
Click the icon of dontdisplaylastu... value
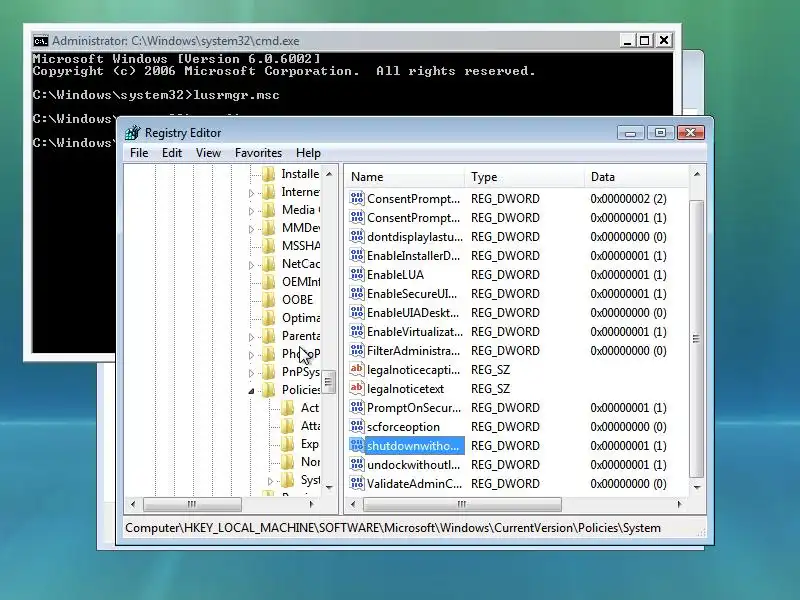pyautogui.click(x=357, y=237)
